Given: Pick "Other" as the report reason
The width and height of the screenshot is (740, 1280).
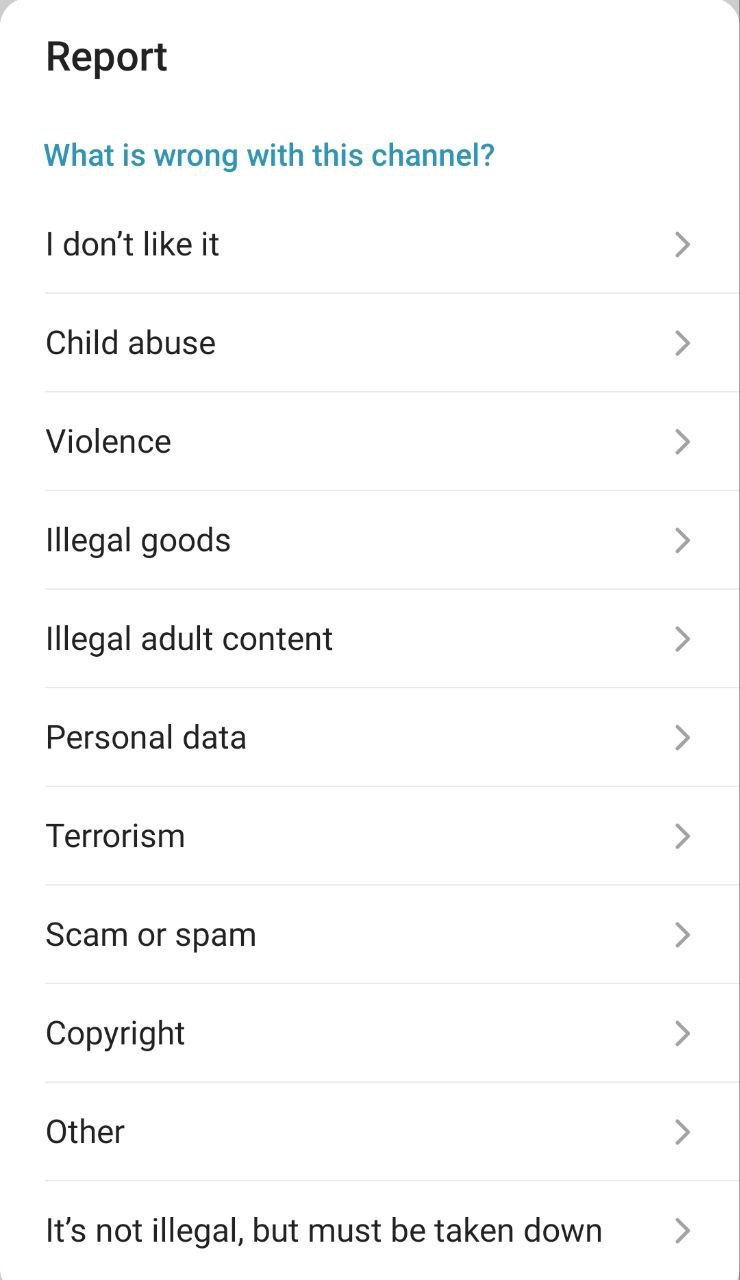Looking at the screenshot, I should pos(85,1132).
